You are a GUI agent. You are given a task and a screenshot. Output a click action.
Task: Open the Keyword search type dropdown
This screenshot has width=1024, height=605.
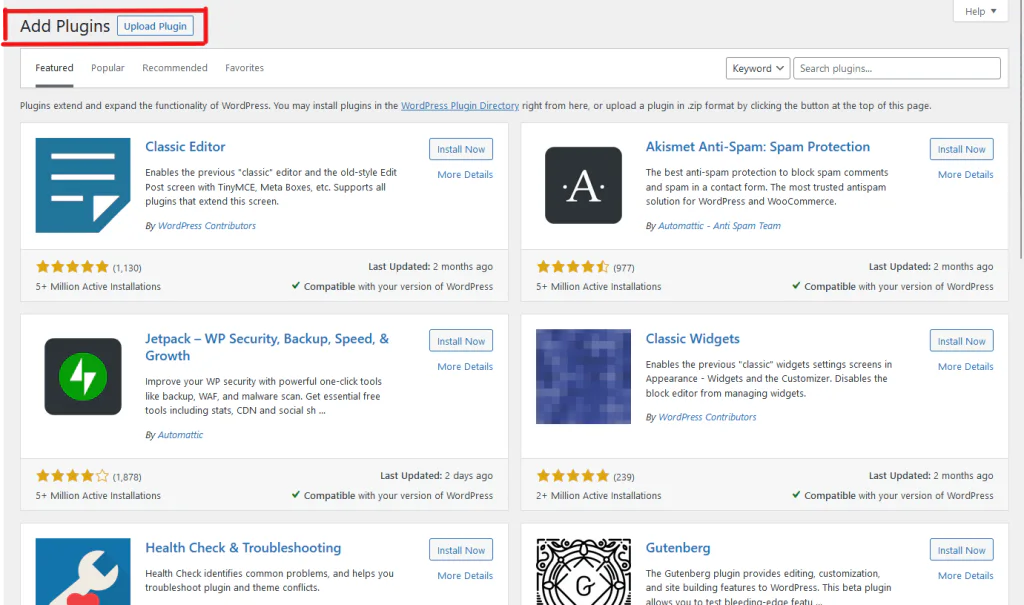pos(758,68)
